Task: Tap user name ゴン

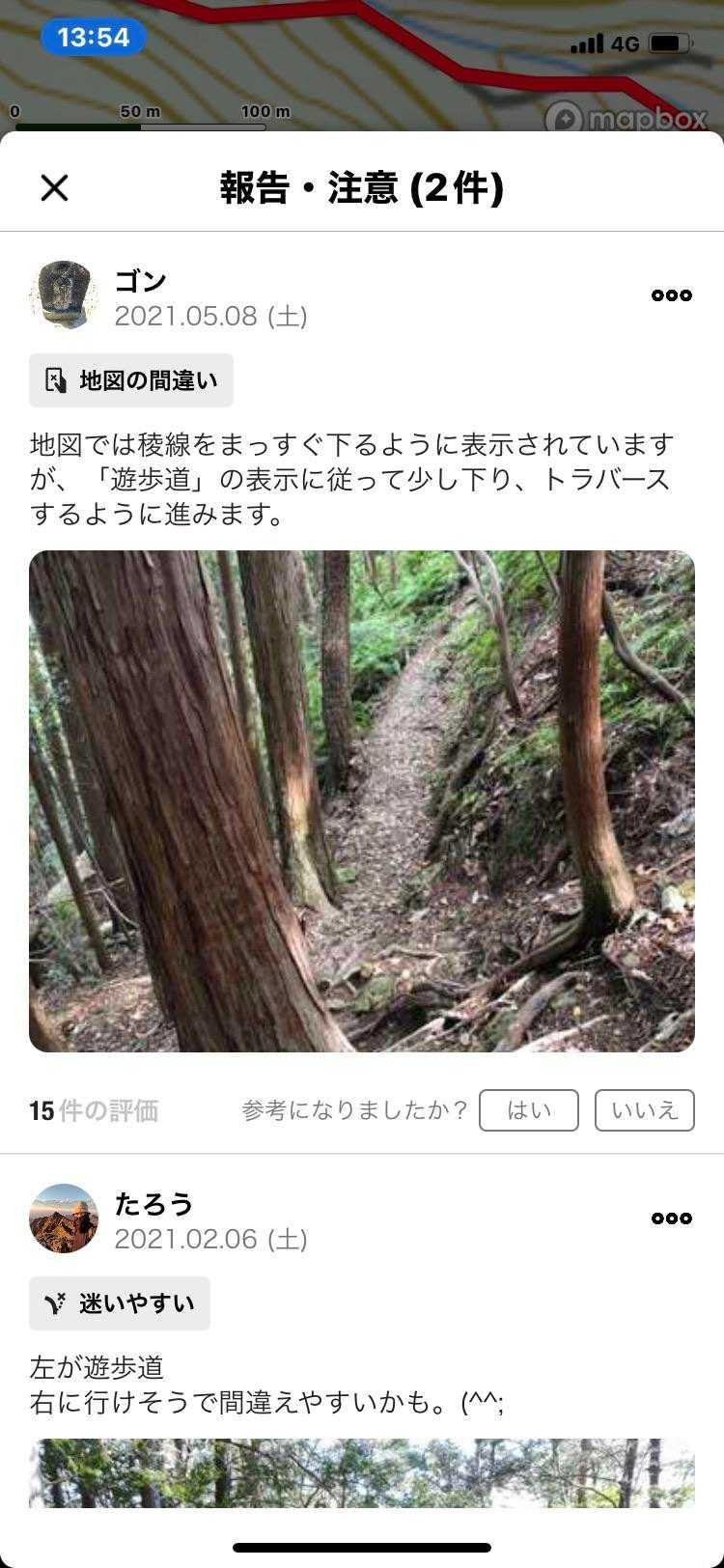Action: pyautogui.click(x=141, y=281)
